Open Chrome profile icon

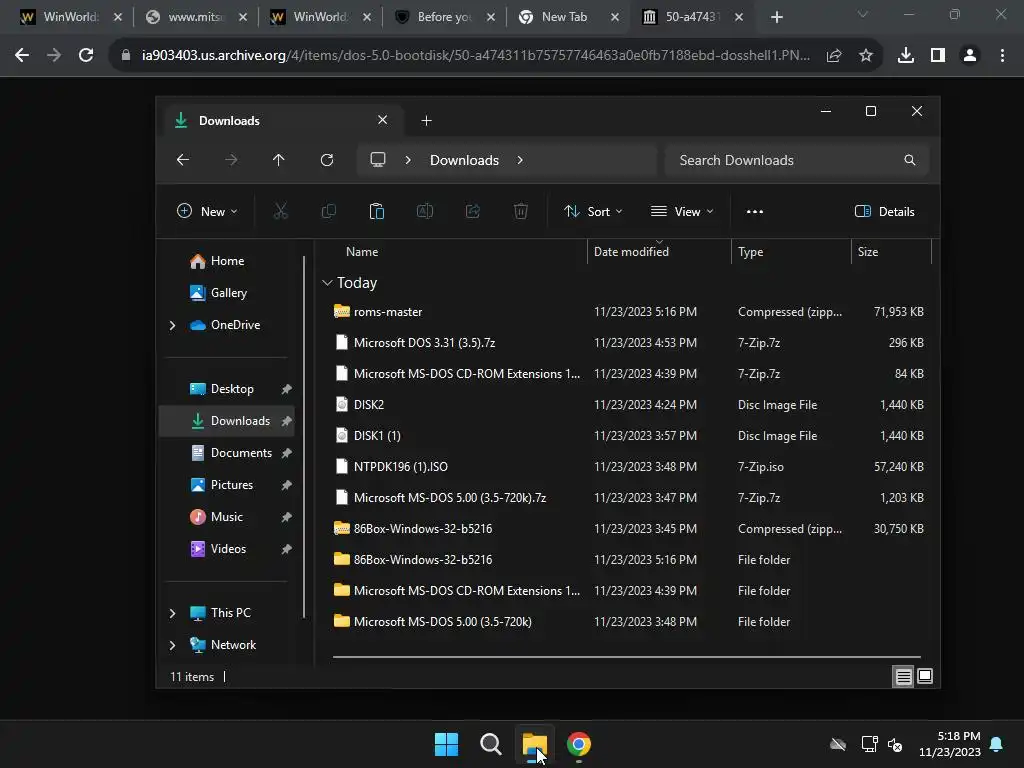point(970,56)
